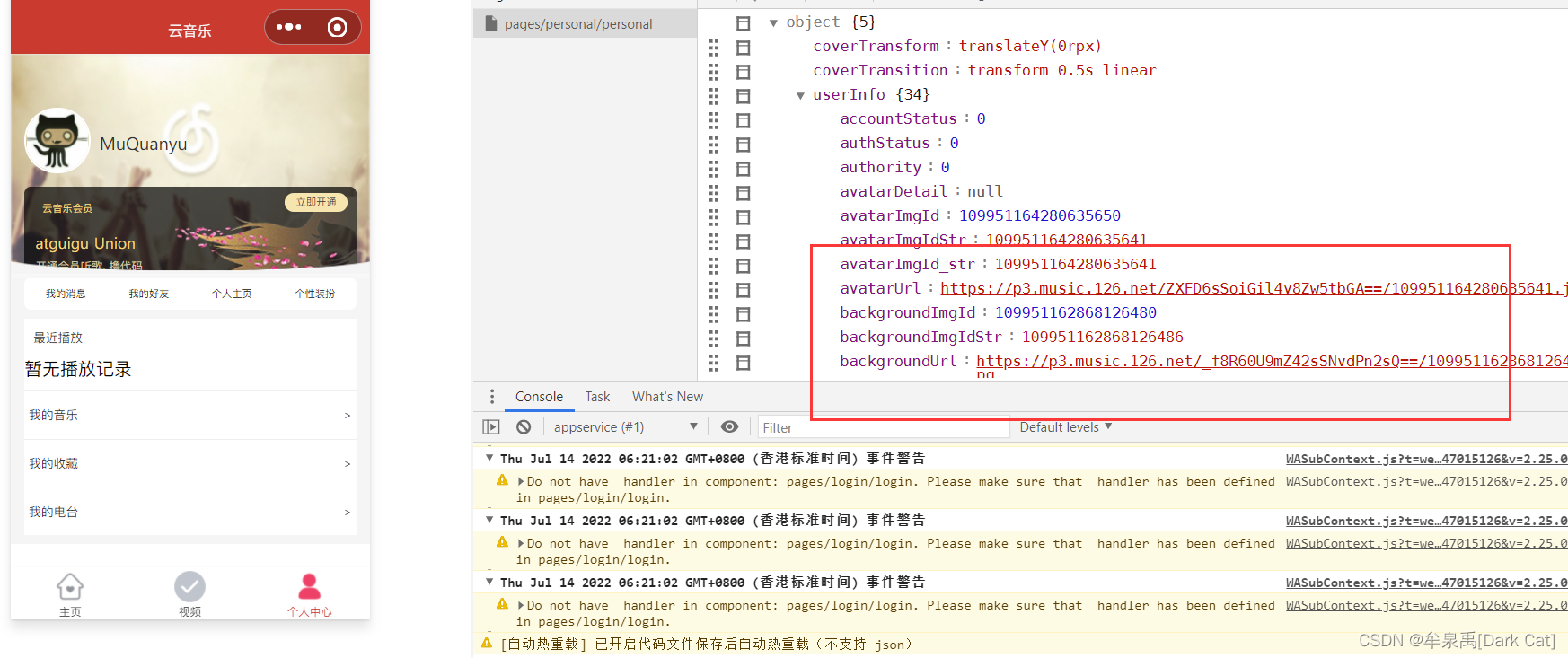This screenshot has height=658, width=1568.
Task: Collapse the second Thu Jul 14 warning group
Action: click(x=490, y=521)
